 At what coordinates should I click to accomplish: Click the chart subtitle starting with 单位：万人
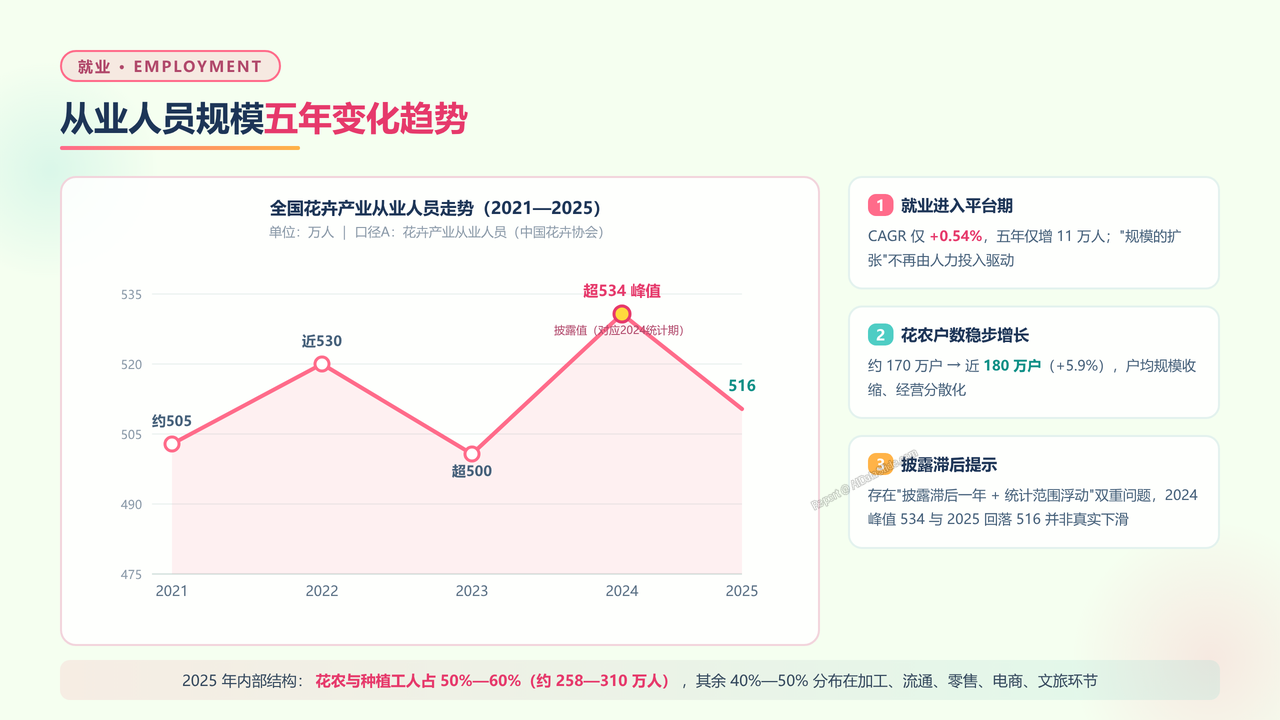436,232
